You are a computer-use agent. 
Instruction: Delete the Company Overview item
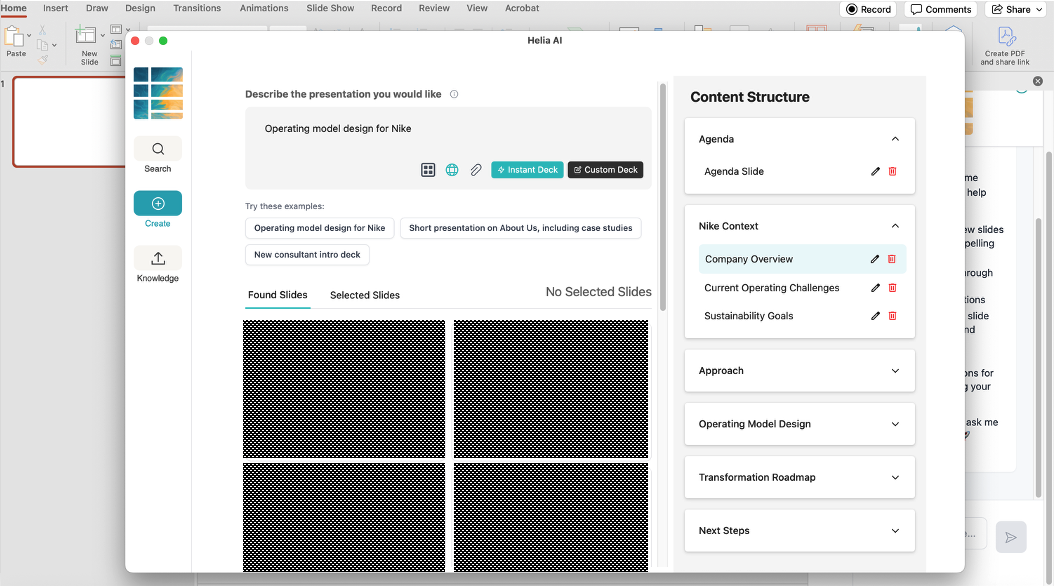coord(892,259)
